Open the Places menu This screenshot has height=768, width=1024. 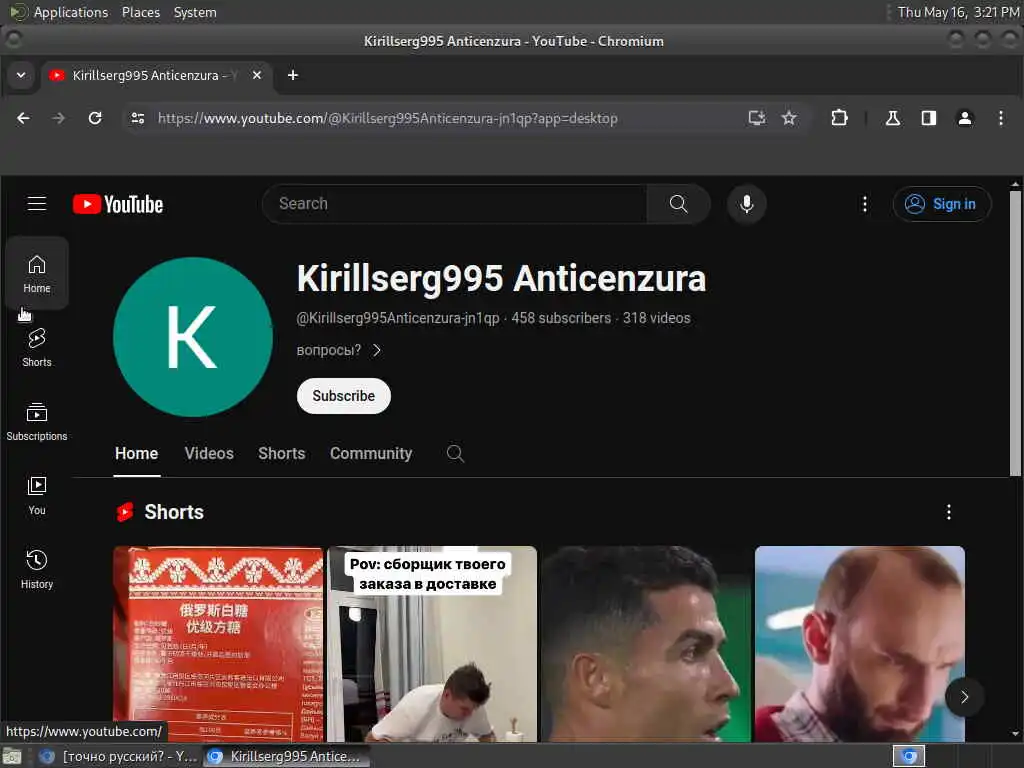(x=140, y=12)
